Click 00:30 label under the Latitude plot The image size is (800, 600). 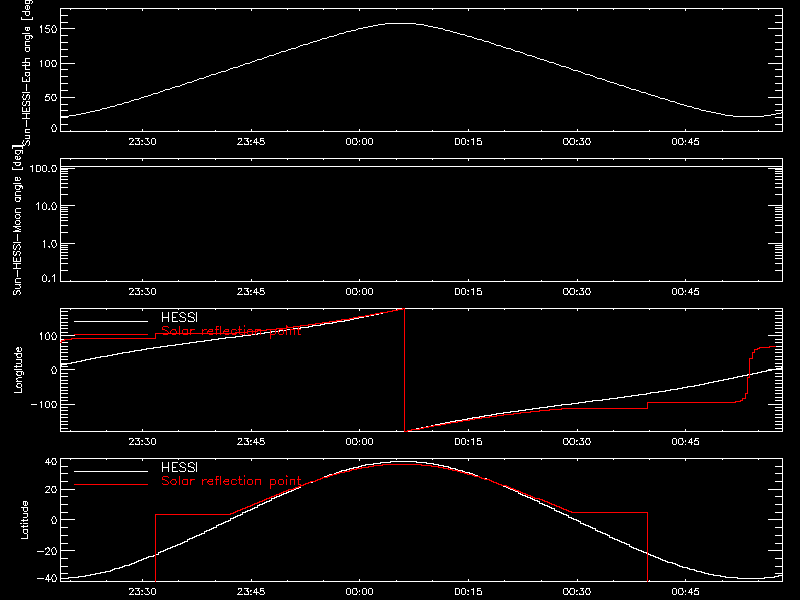pos(577,591)
